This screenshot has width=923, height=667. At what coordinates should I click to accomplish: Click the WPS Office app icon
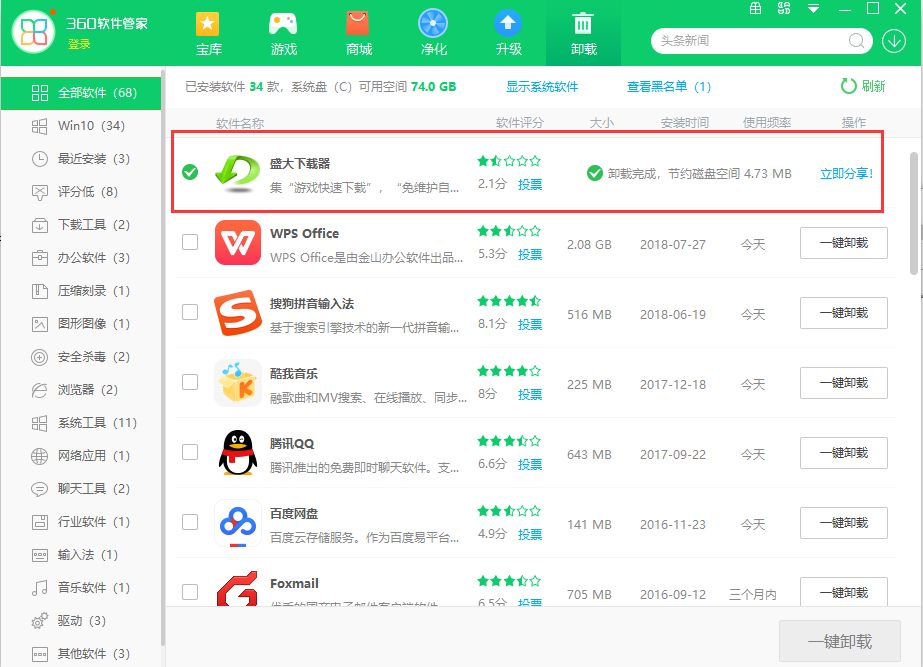(238, 243)
